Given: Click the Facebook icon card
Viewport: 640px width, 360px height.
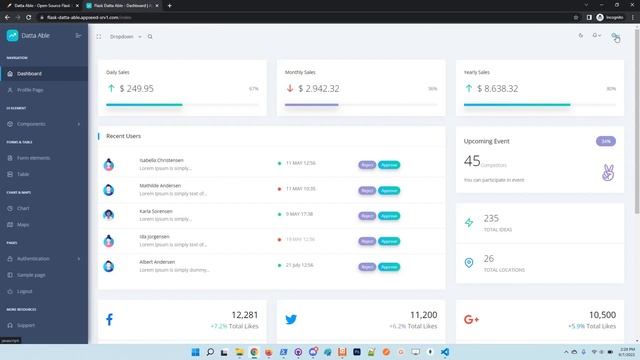Looking at the screenshot, I should [109, 319].
